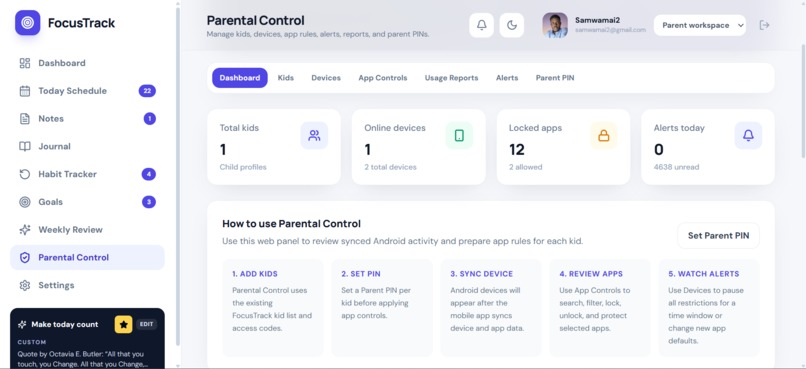Image resolution: width=806 pixels, height=369 pixels.
Task: Click the 1. ADD KIDS heading
Action: [x=255, y=274]
